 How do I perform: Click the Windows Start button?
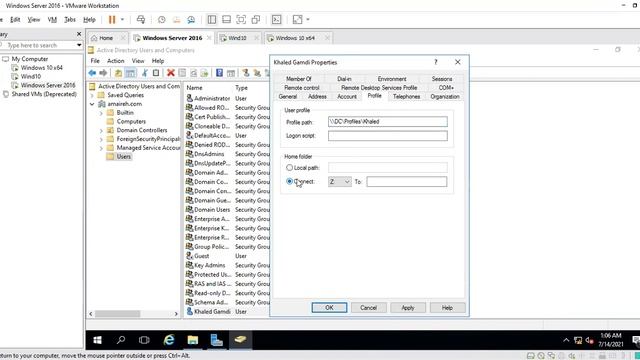pos(98,340)
